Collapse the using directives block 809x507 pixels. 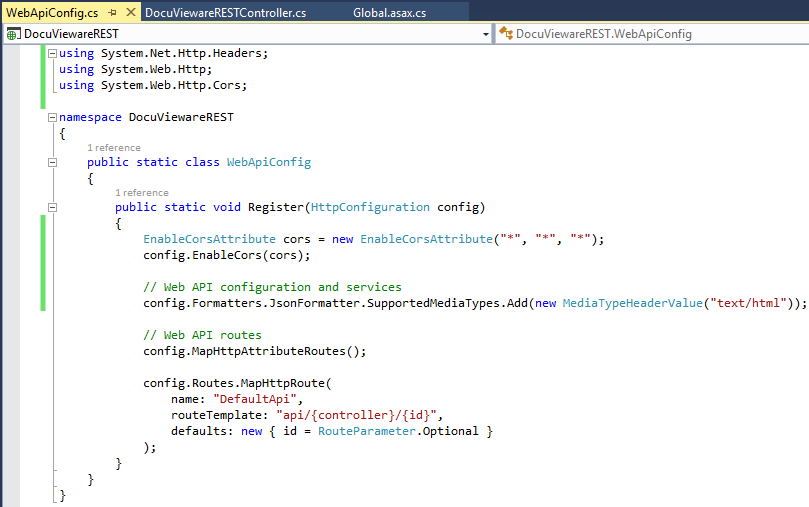click(52, 53)
